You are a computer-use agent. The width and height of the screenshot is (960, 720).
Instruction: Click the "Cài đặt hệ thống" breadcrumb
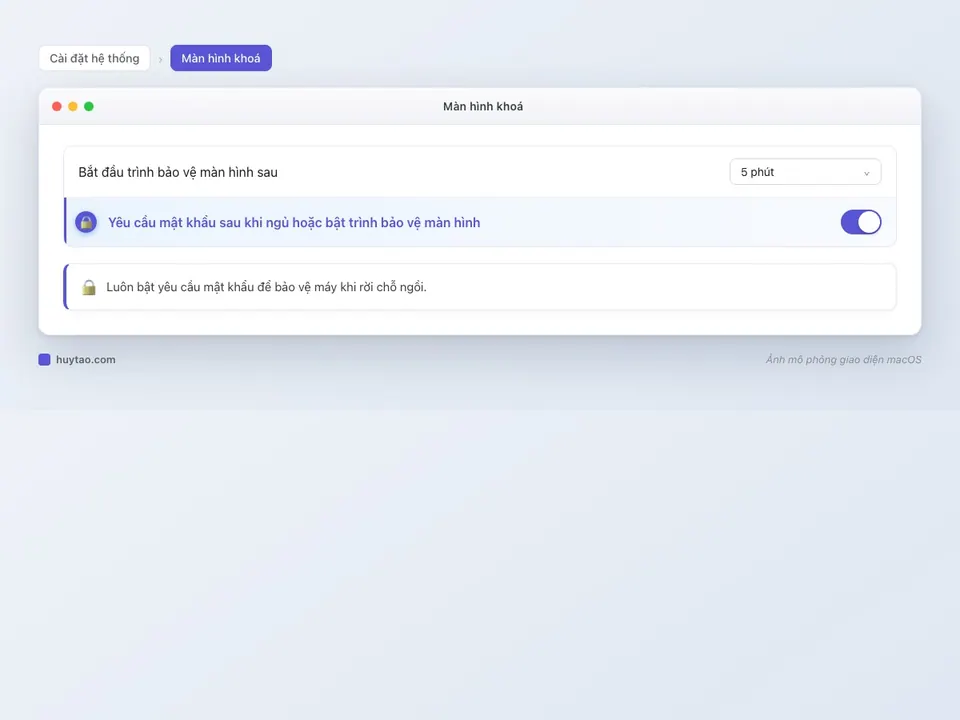coord(94,58)
